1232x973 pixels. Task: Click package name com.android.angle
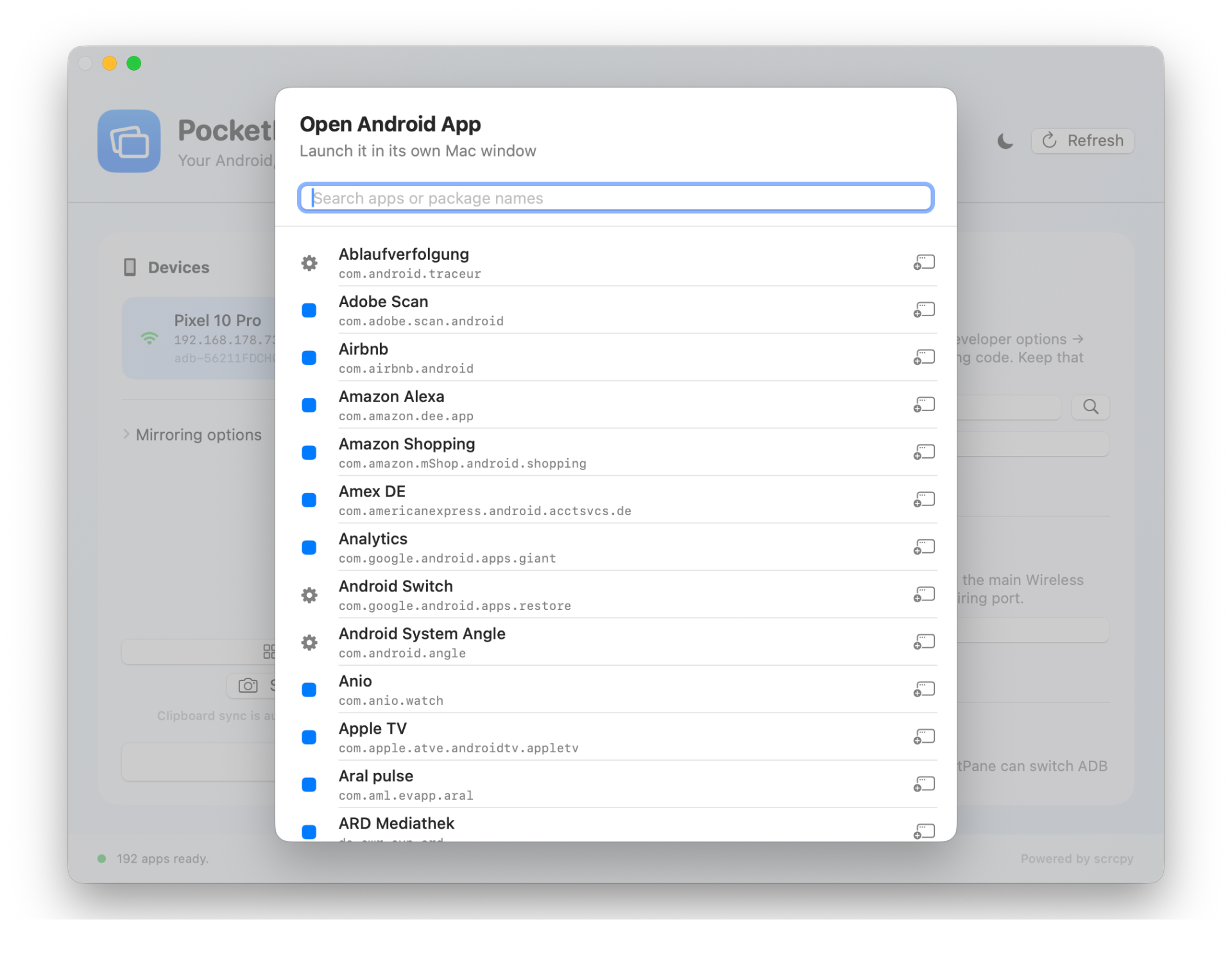click(402, 654)
